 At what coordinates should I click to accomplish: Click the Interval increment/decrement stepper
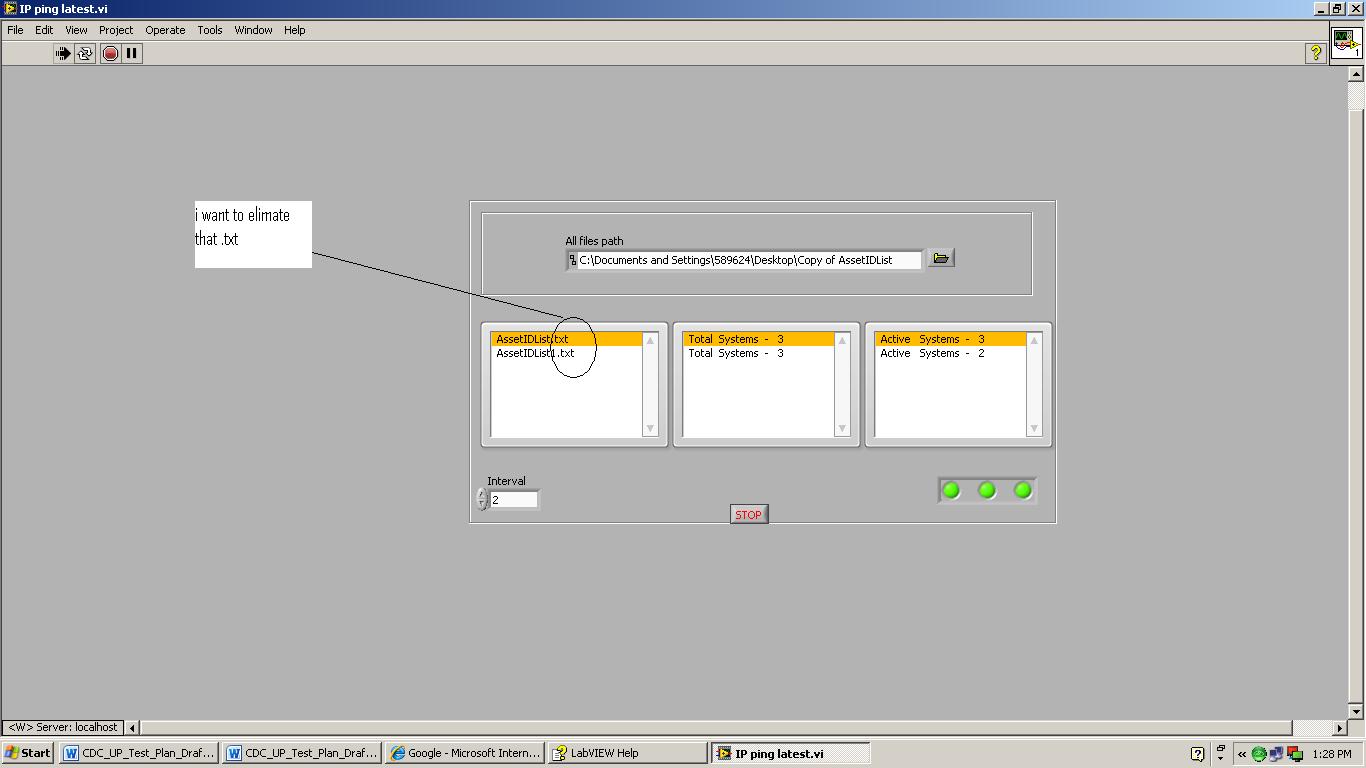point(482,499)
